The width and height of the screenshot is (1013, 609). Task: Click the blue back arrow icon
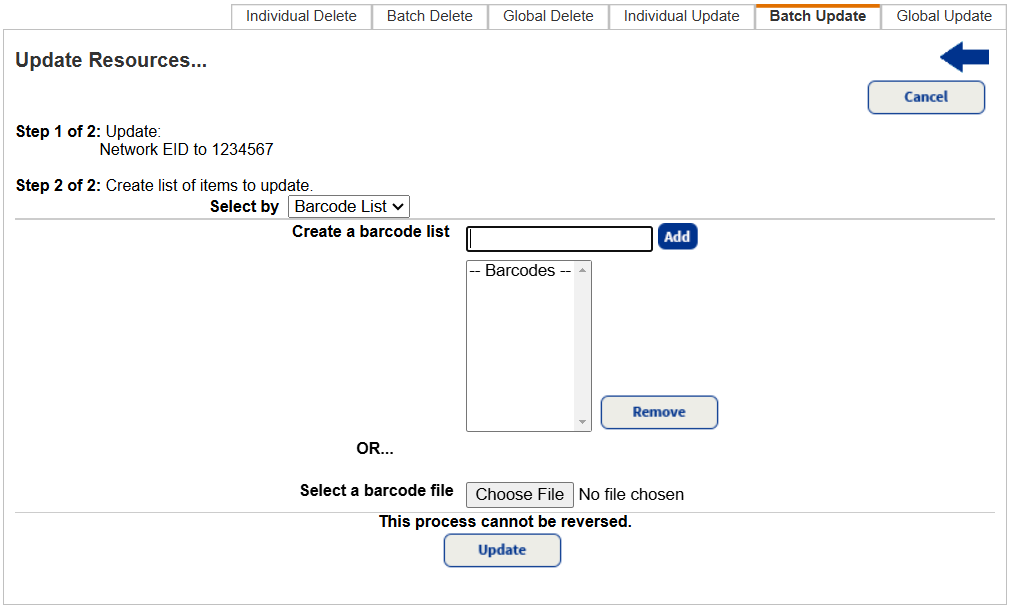coord(964,58)
